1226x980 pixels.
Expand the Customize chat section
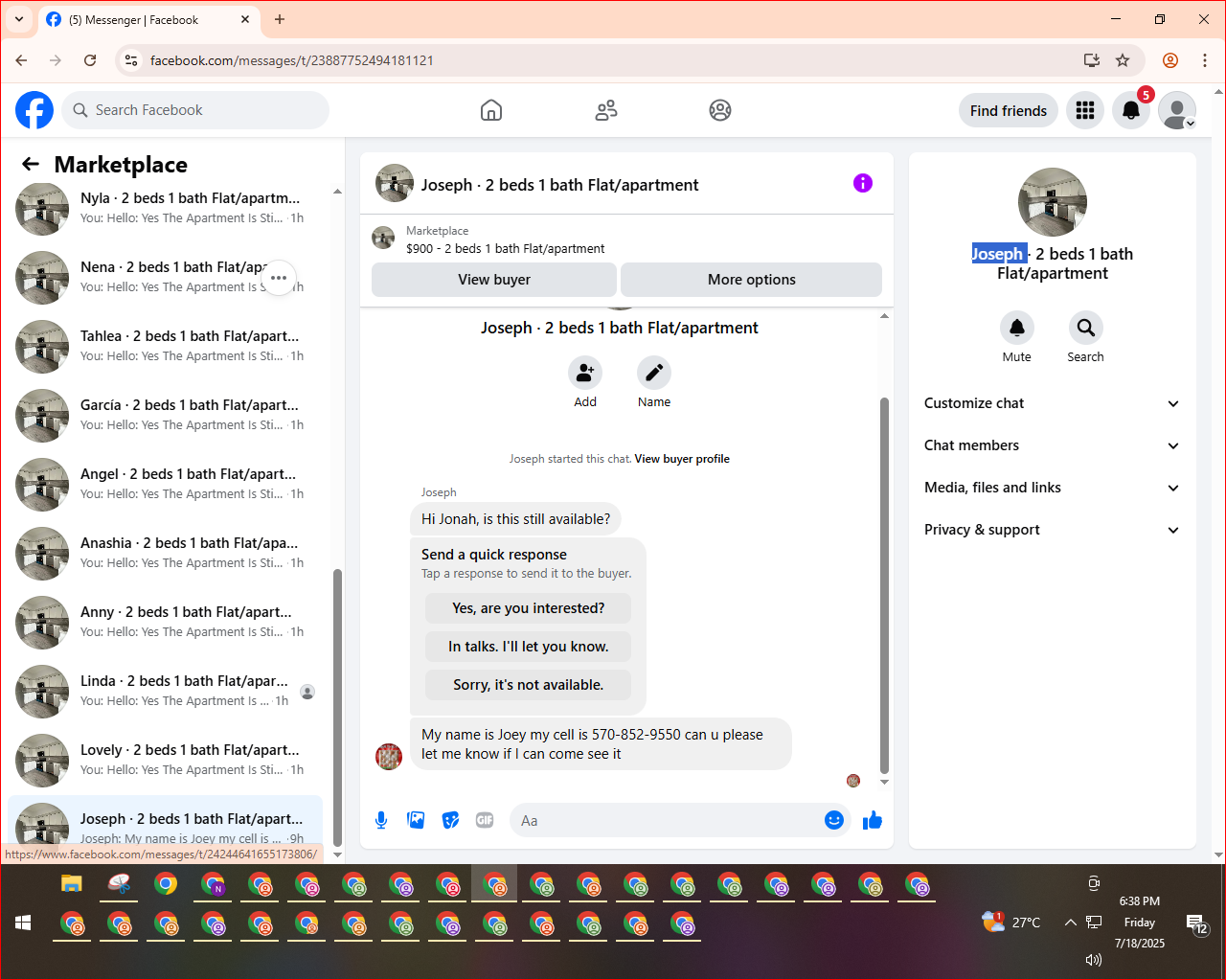click(1053, 403)
